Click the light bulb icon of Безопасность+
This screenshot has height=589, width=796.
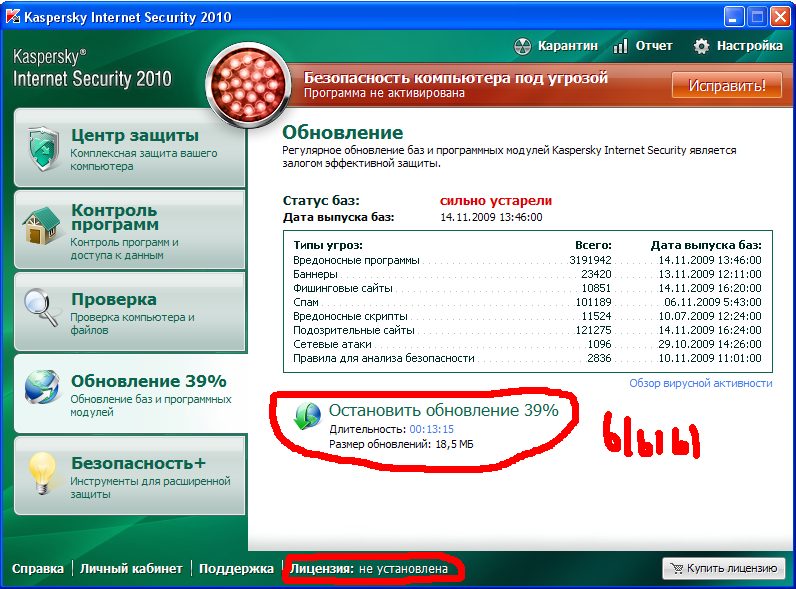pos(42,473)
